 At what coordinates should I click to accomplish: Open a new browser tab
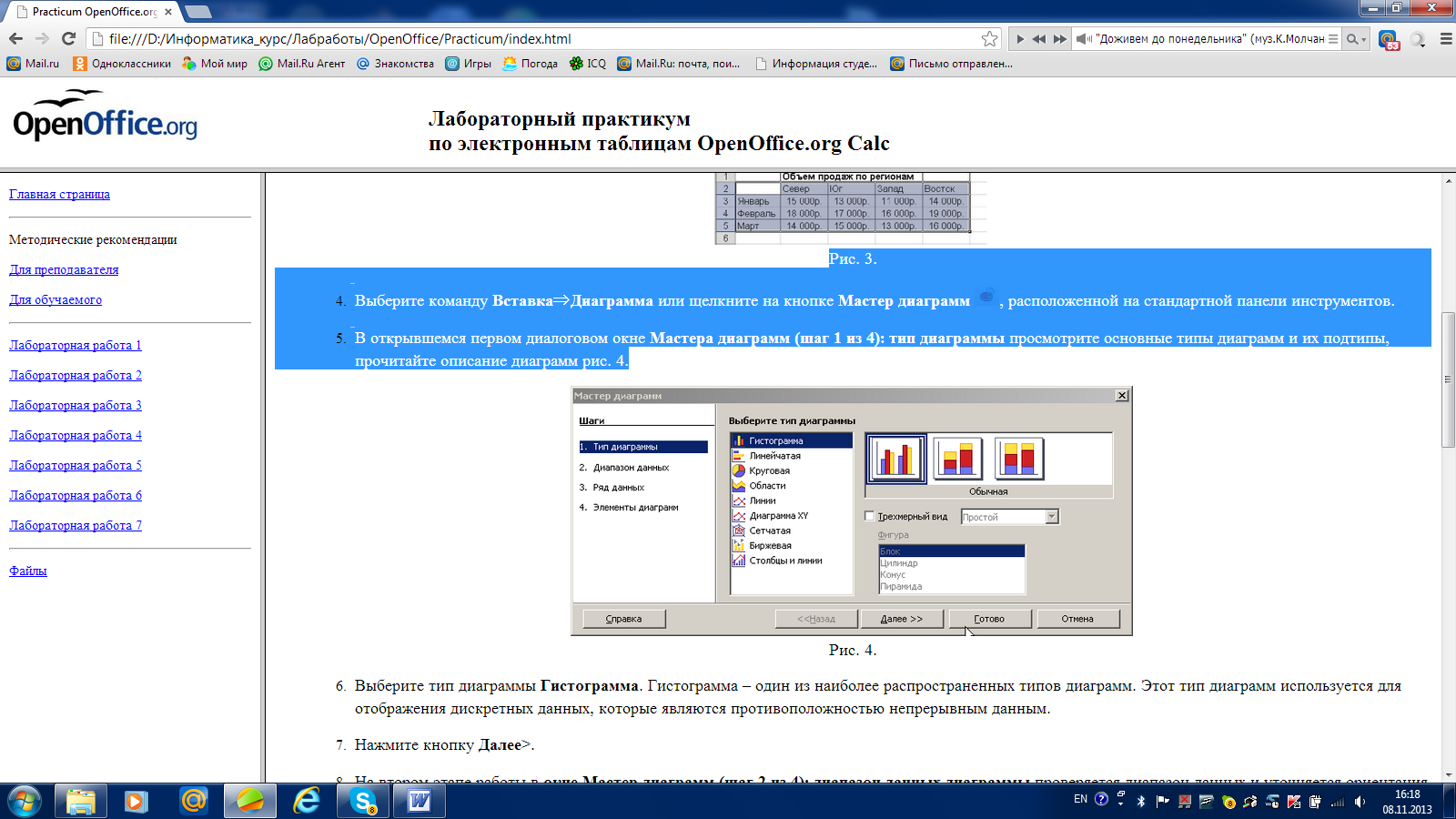click(198, 12)
